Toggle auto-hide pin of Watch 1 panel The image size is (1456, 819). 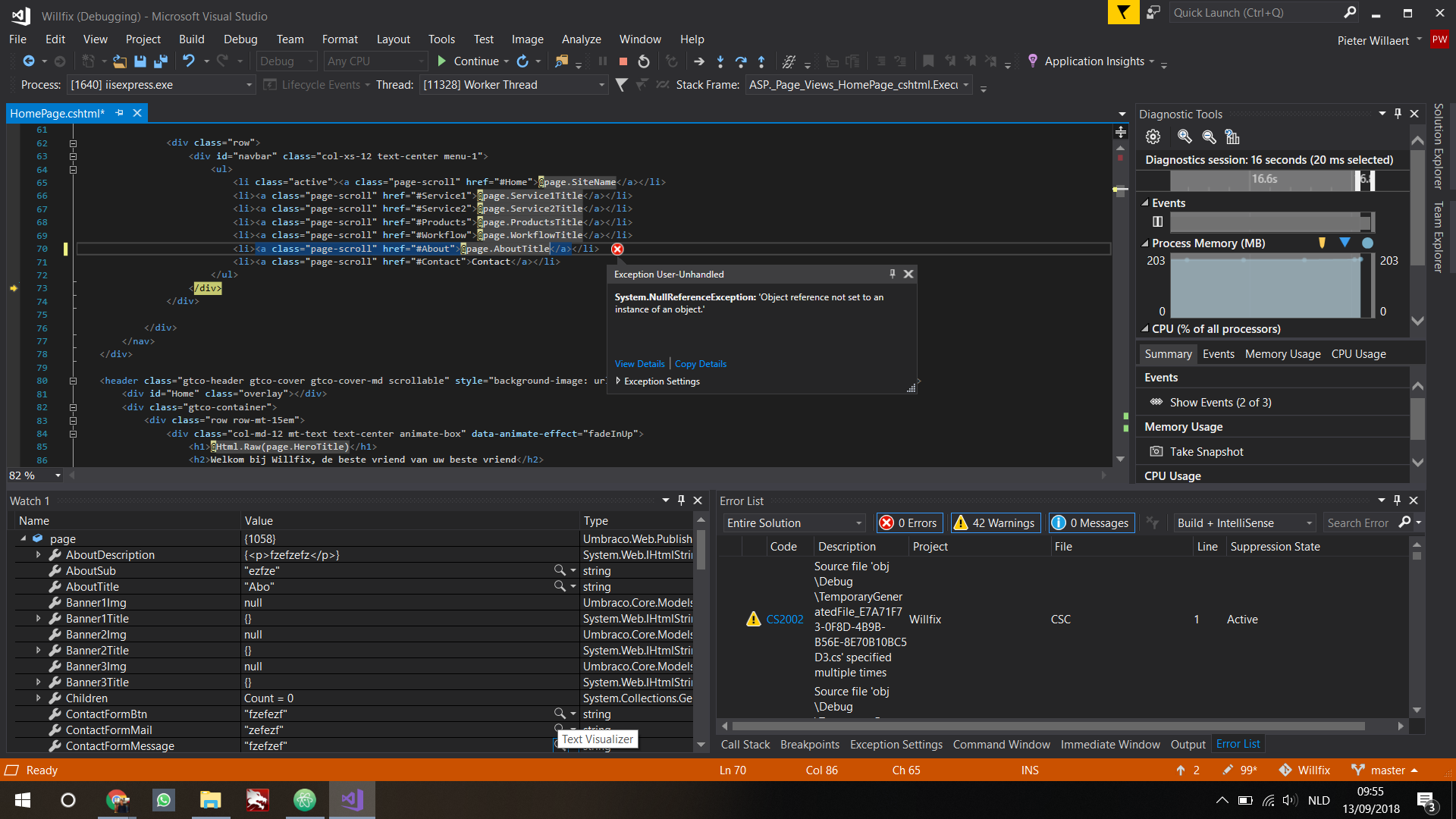coord(681,500)
